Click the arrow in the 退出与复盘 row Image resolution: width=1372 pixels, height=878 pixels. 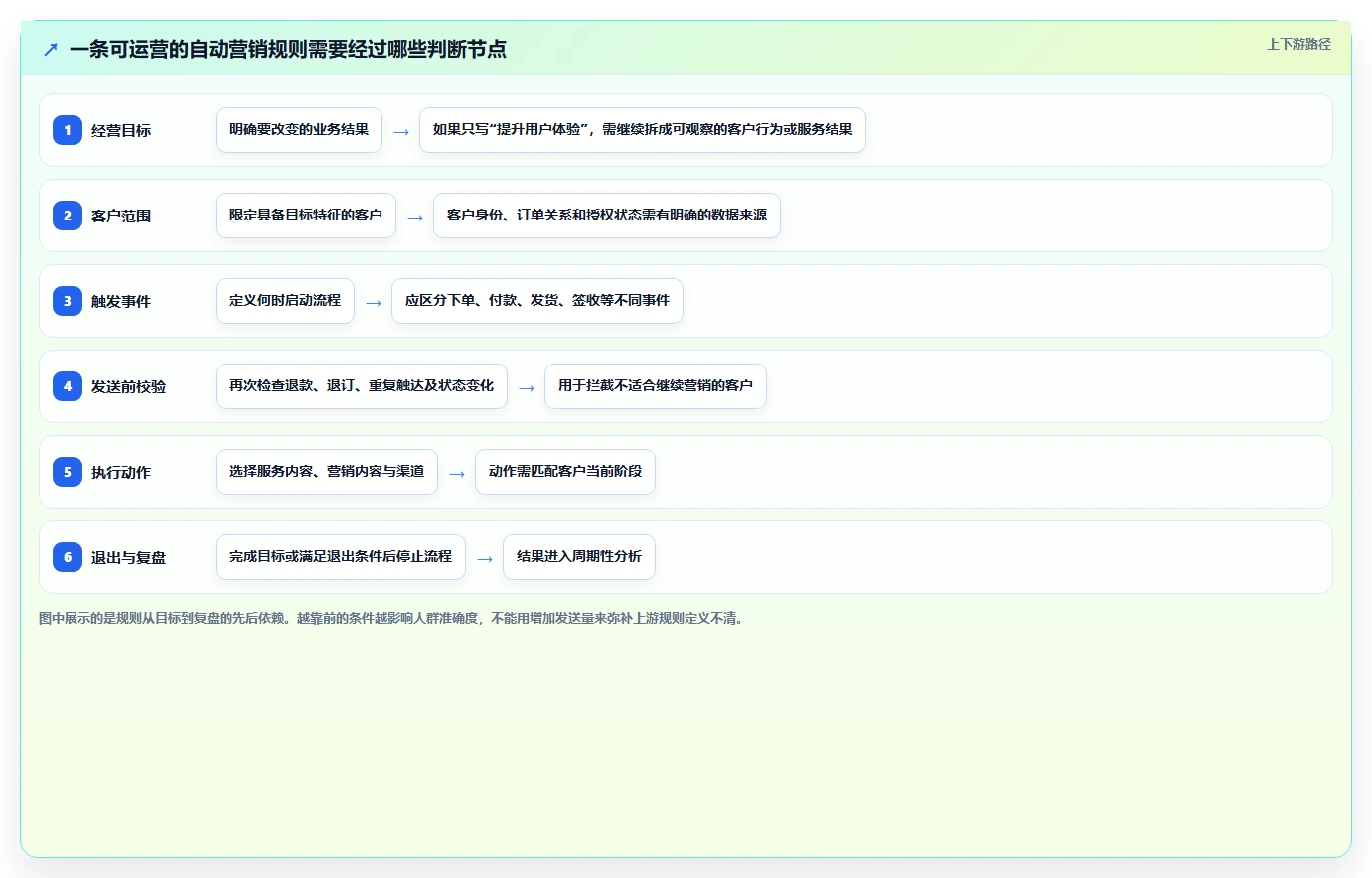tap(485, 559)
